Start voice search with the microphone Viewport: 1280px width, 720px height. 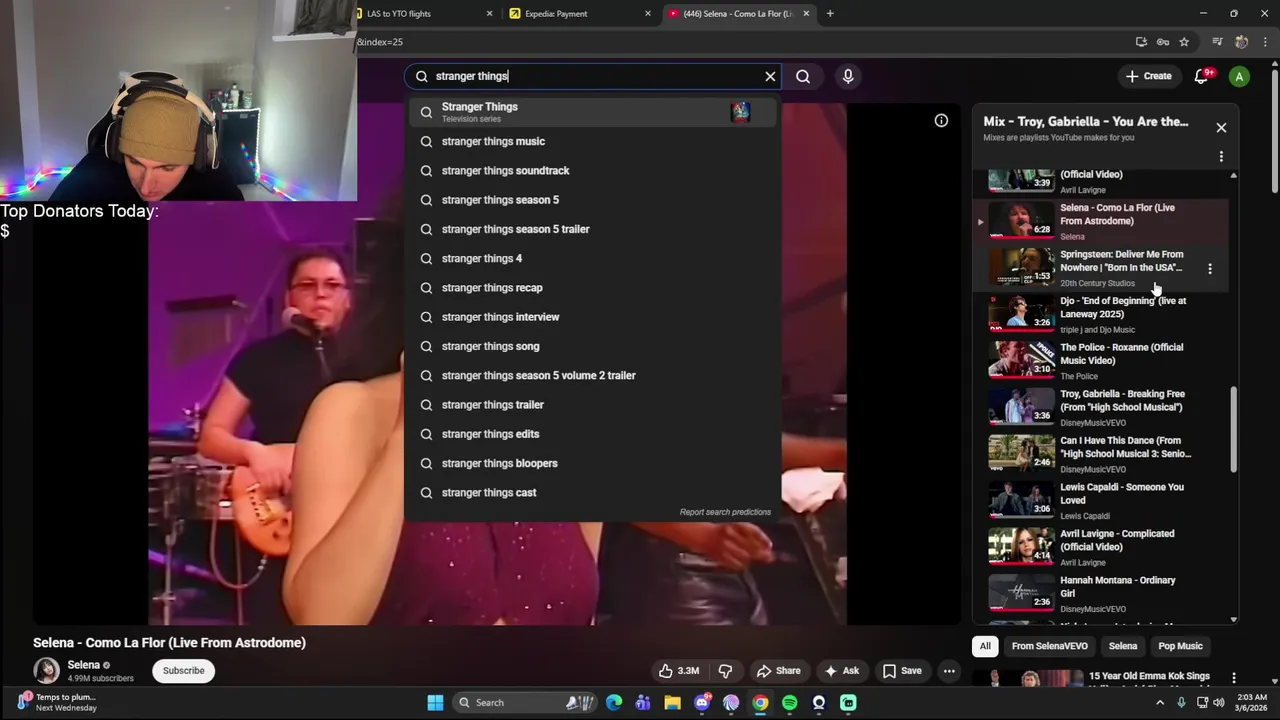[x=848, y=76]
